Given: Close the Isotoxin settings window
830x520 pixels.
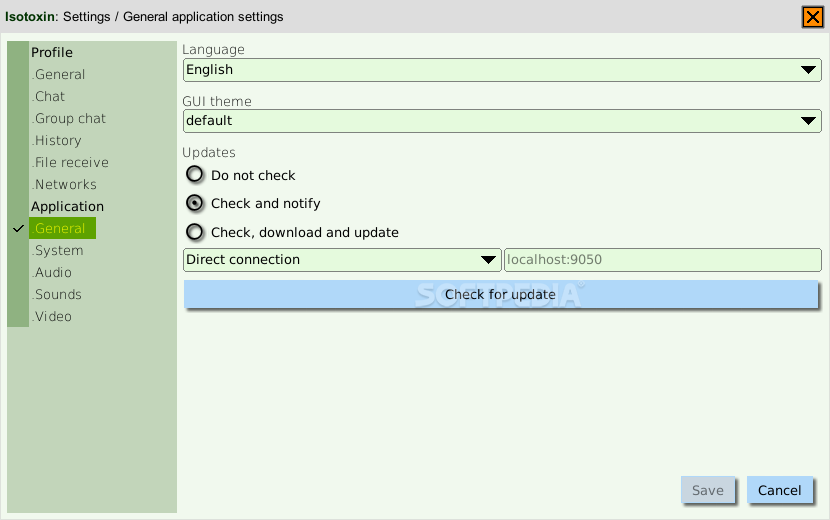Looking at the screenshot, I should point(813,17).
